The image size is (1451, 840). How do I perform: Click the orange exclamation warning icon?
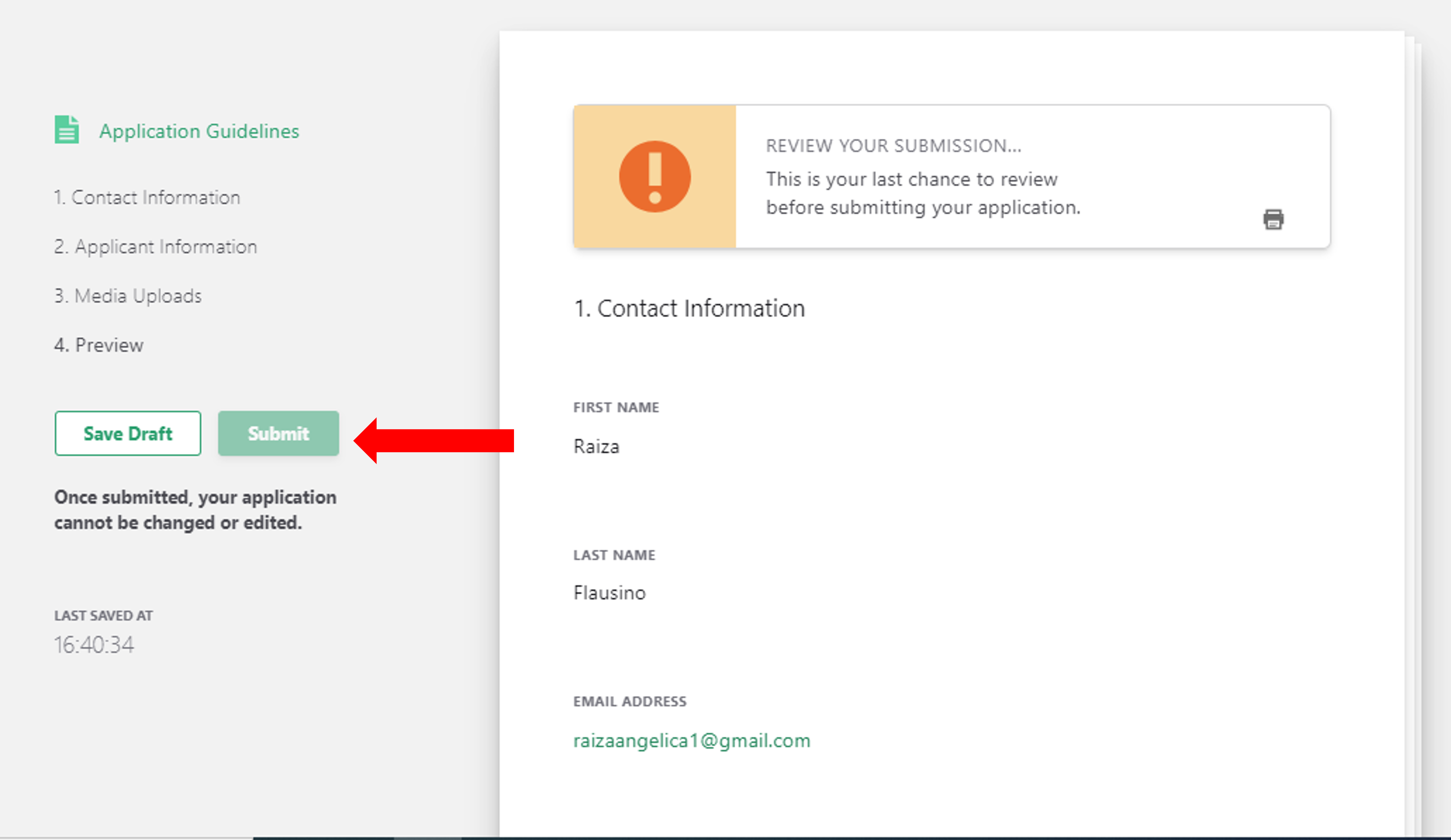point(655,177)
